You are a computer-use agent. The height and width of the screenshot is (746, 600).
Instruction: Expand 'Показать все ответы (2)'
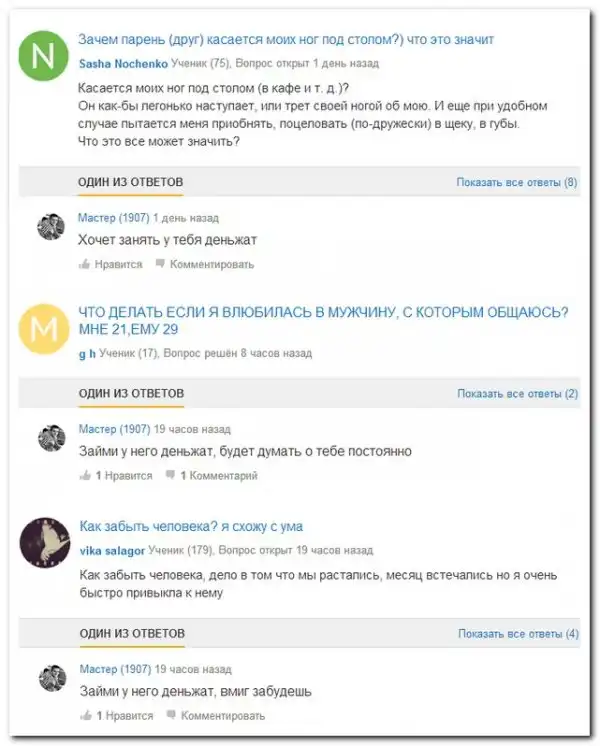coord(517,394)
